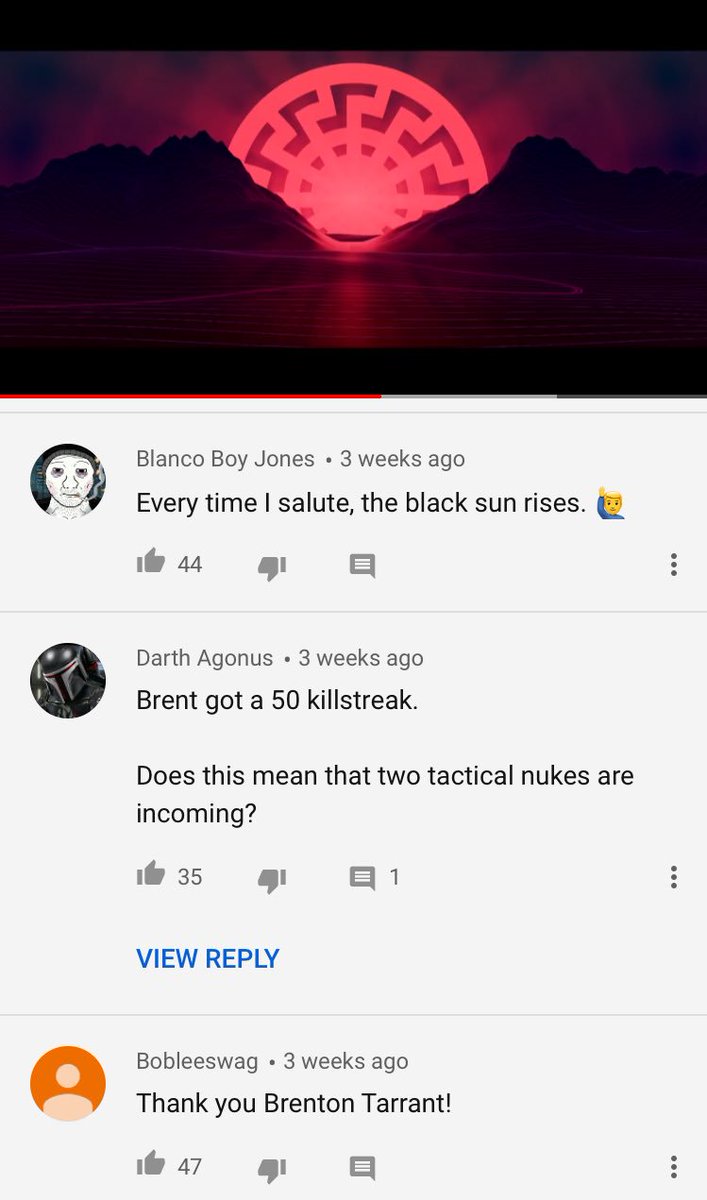
Task: Dislike the comment by Bobleeswag
Action: [272, 1168]
